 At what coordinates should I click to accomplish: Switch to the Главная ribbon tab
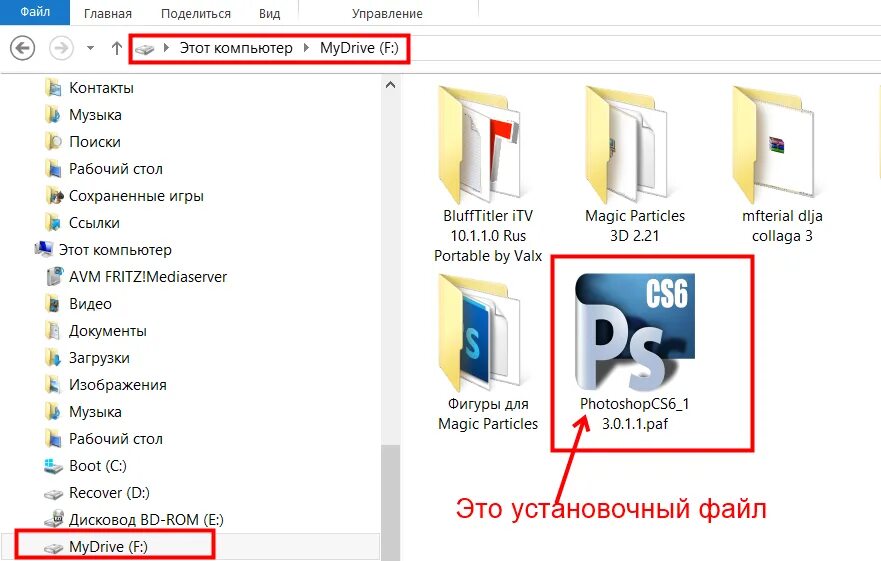click(x=108, y=13)
